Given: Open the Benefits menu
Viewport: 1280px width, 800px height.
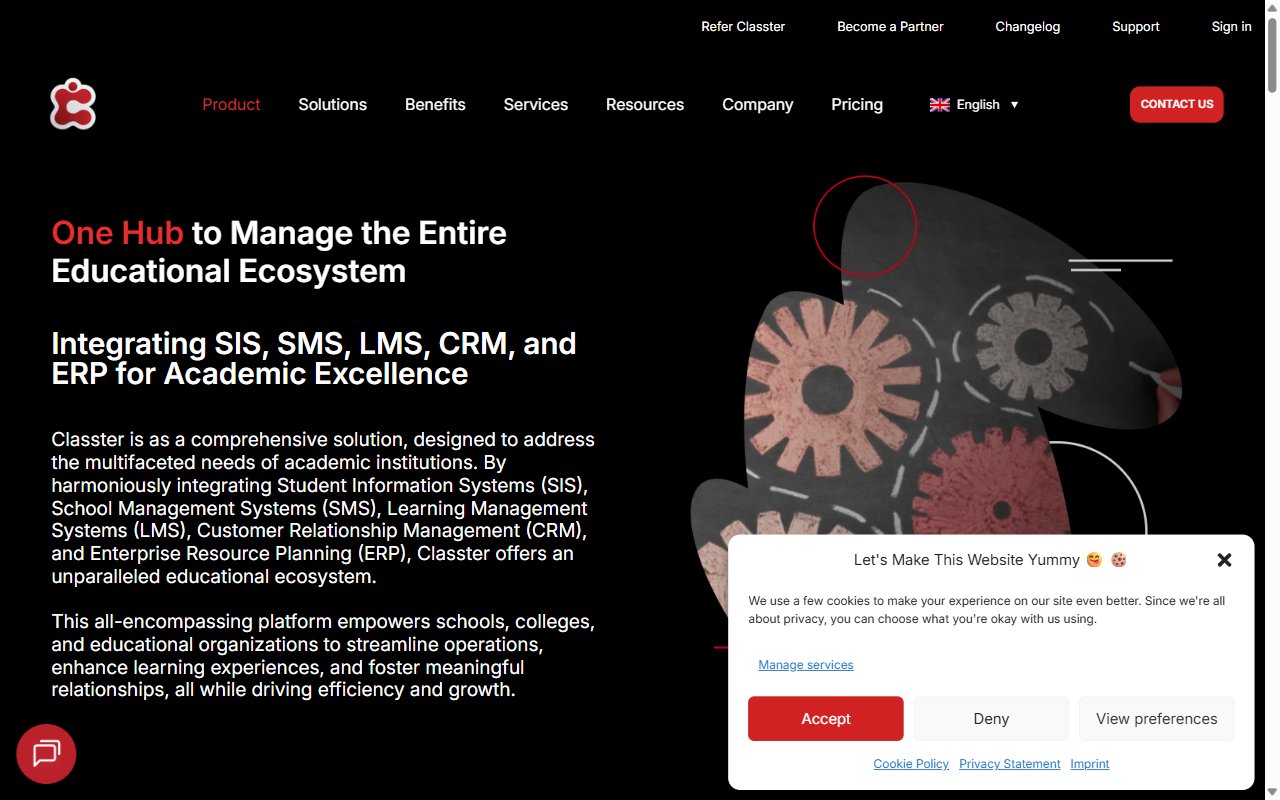Looking at the screenshot, I should pos(435,104).
